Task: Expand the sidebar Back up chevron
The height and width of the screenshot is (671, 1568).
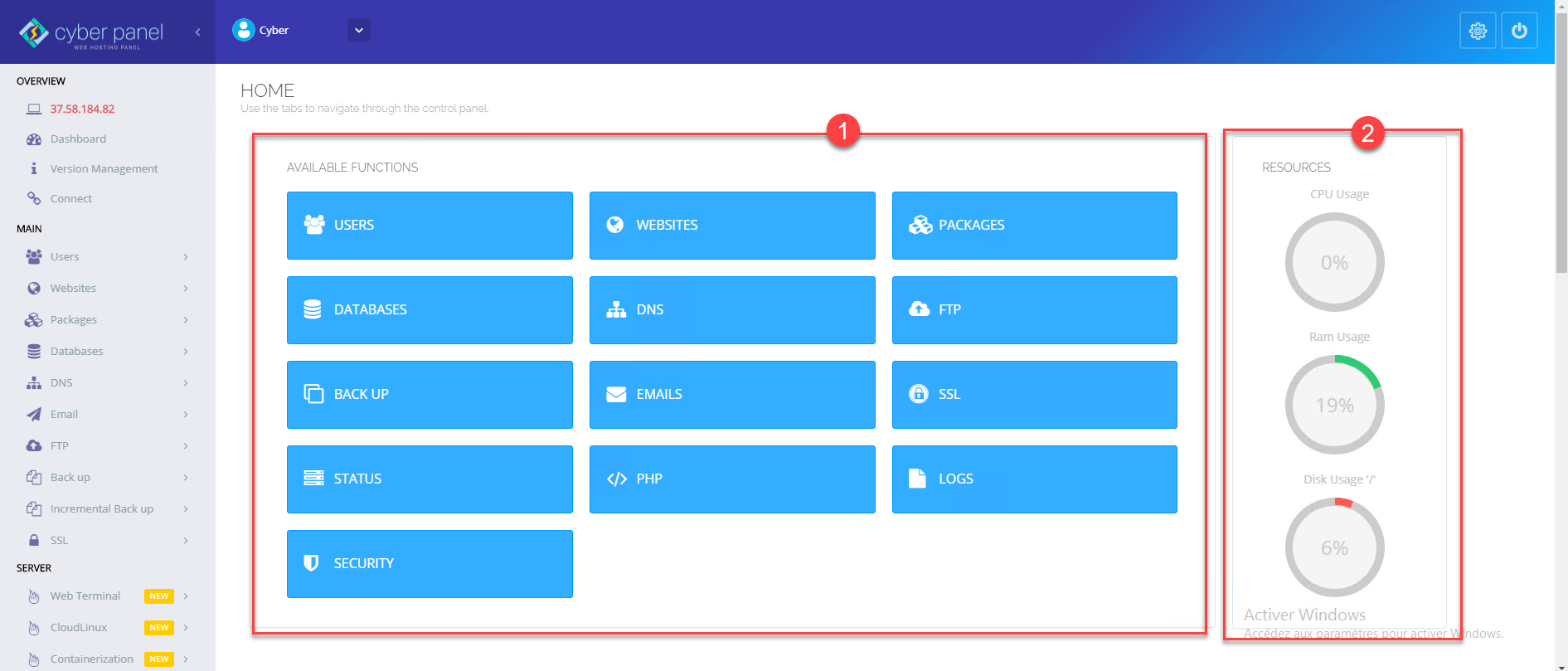Action: pos(186,478)
